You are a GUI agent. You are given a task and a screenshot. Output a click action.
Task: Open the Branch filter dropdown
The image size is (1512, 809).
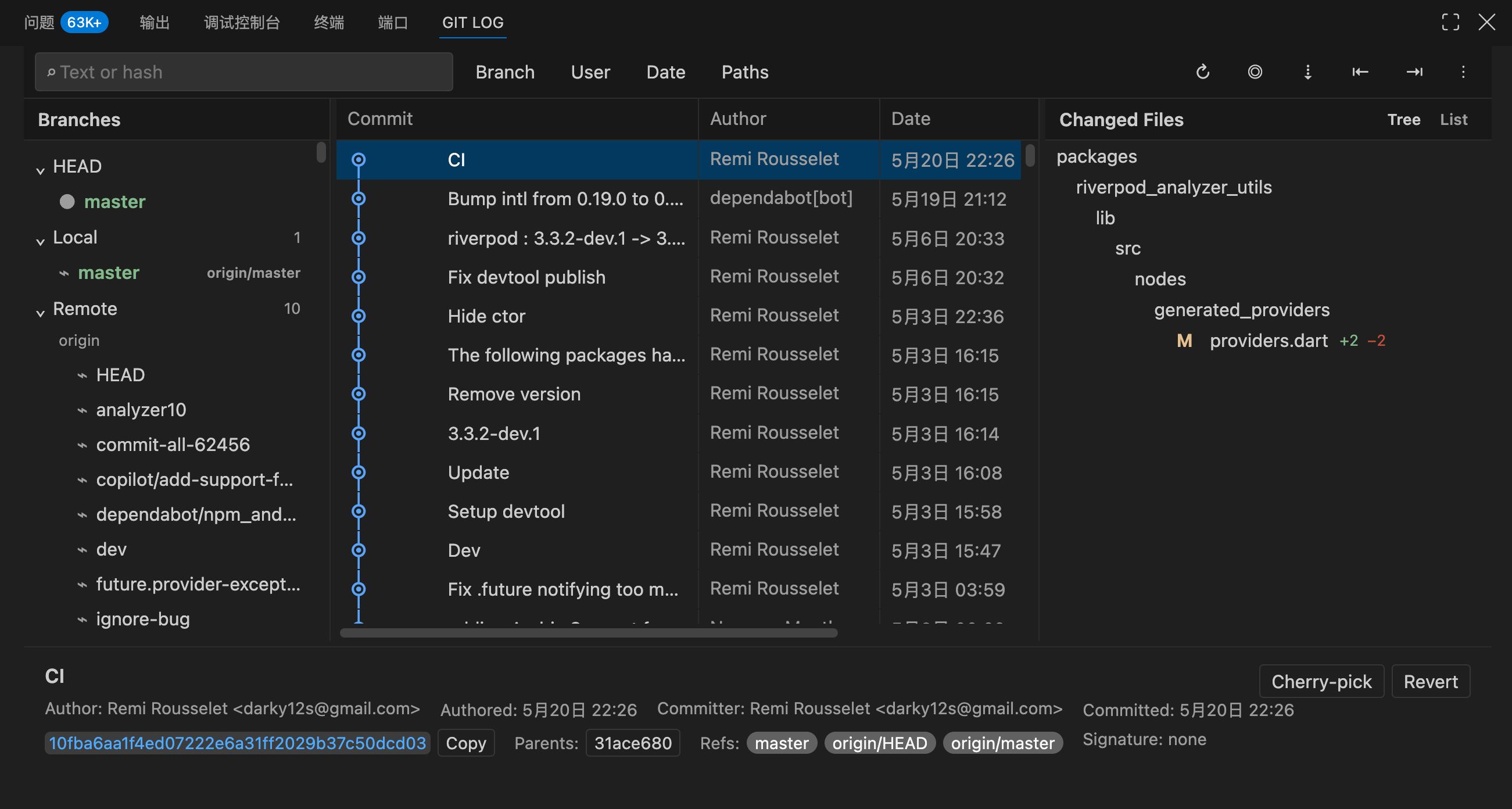click(x=505, y=71)
